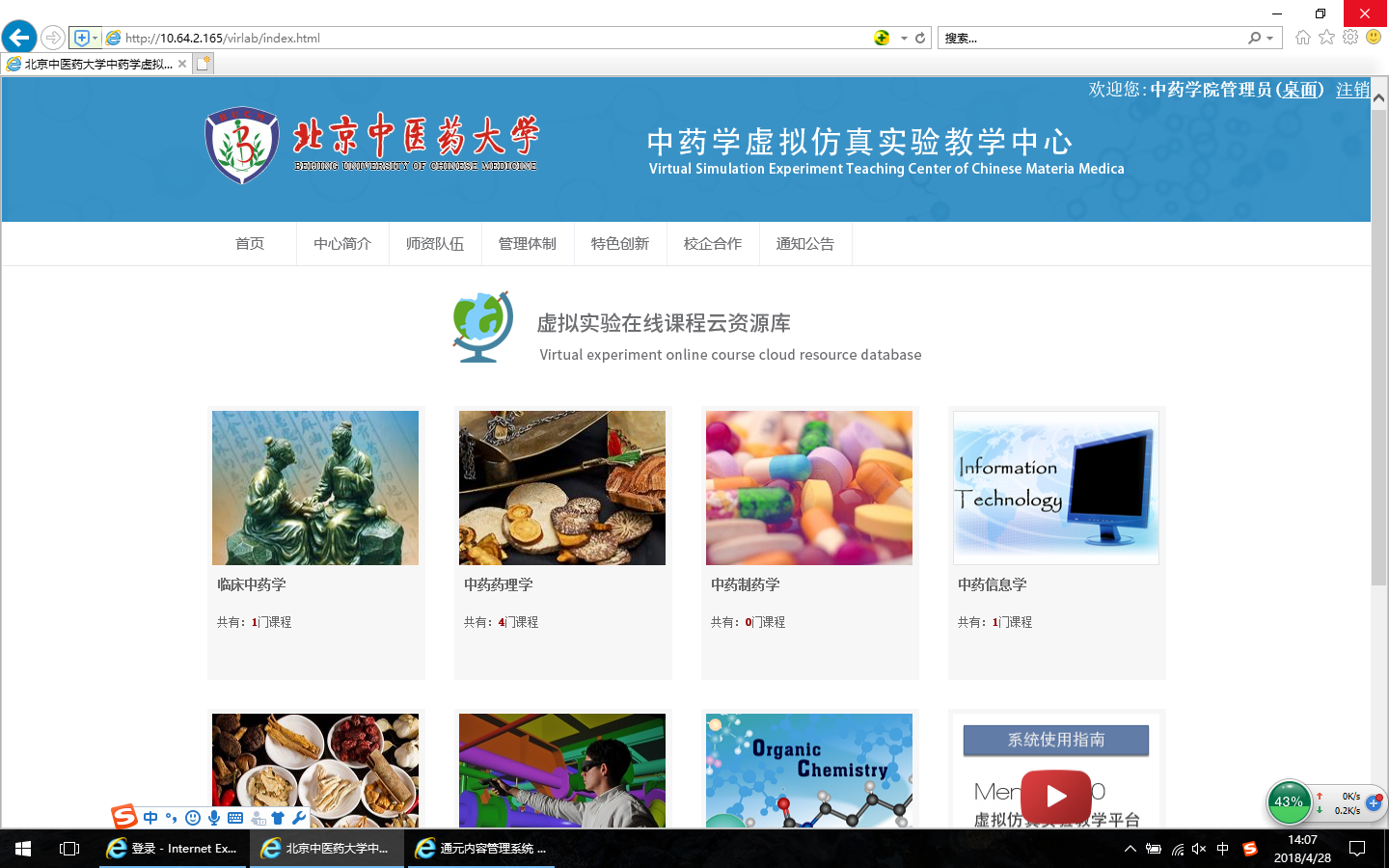Open the 通知公告 menu item
This screenshot has height=868, width=1389.
coord(805,244)
